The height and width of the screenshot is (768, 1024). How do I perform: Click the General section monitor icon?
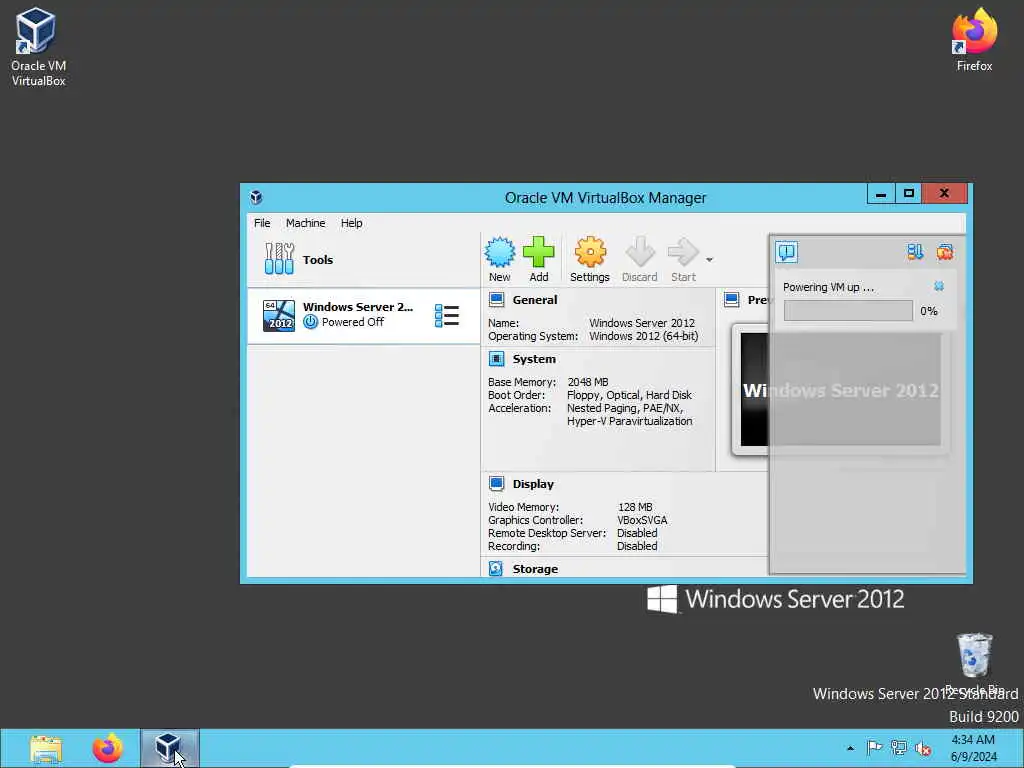click(496, 300)
